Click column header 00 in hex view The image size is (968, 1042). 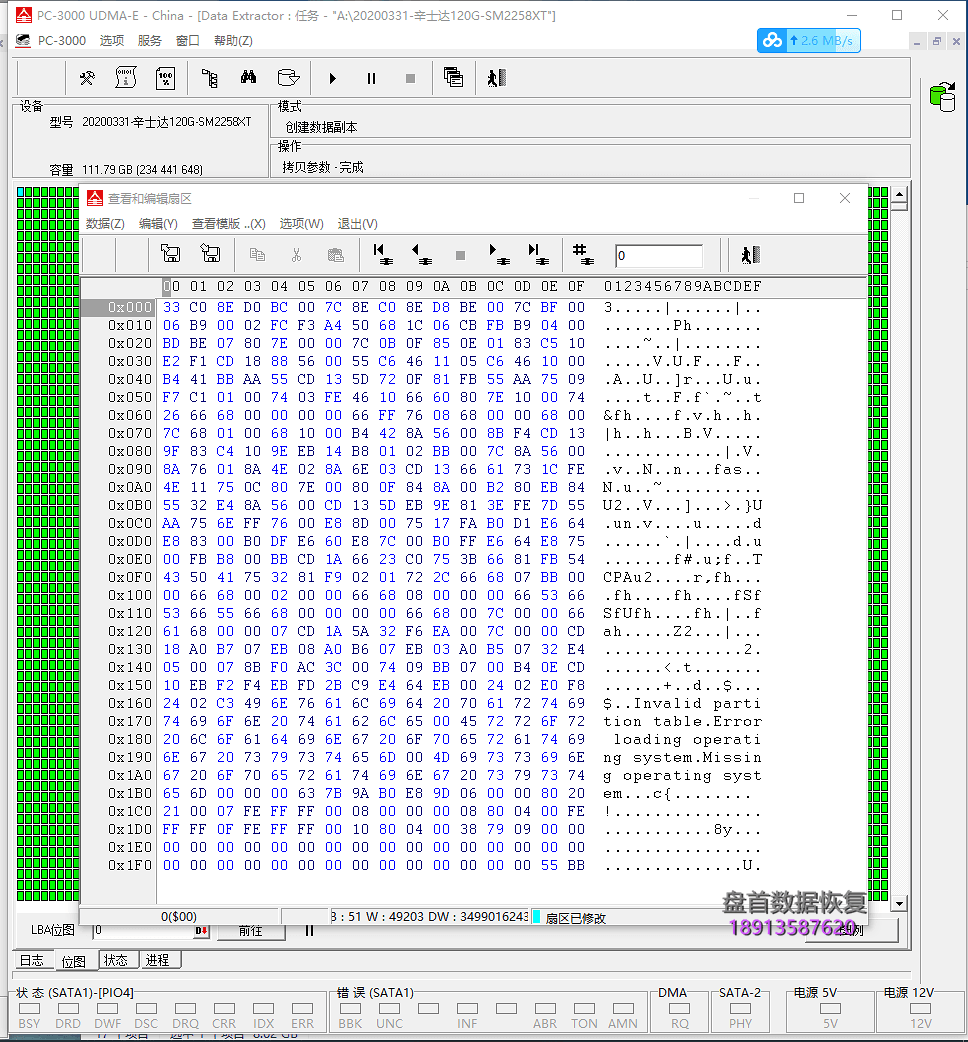pos(171,286)
